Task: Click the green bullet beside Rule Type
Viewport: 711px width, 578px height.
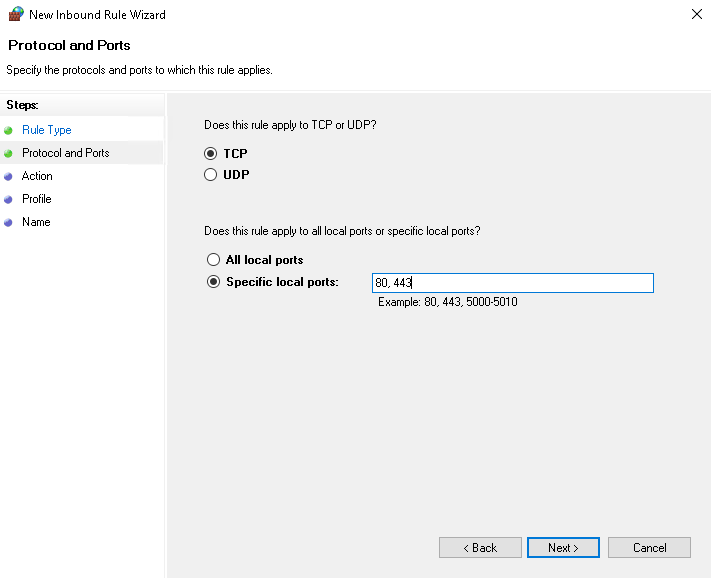Action: coord(9,130)
